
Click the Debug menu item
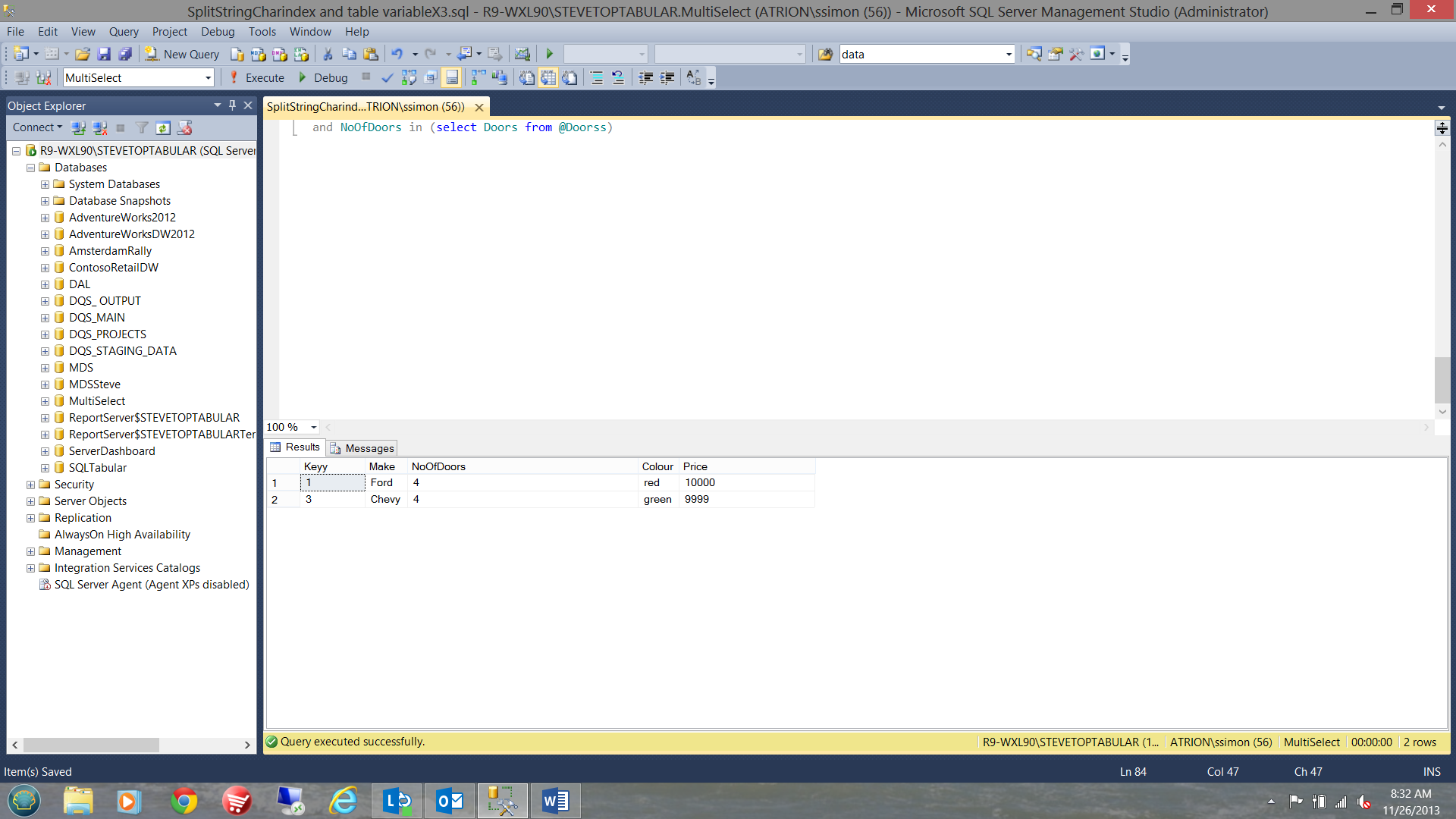(x=215, y=30)
